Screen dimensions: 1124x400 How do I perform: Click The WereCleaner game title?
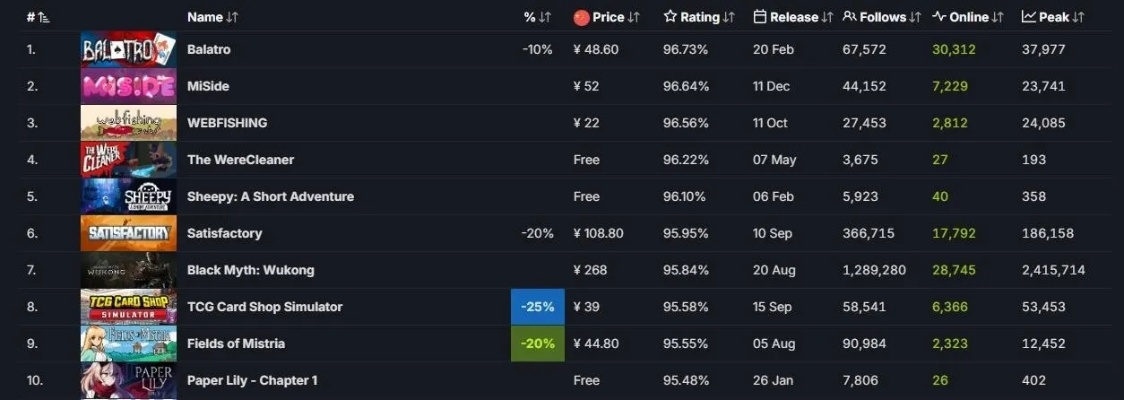(240, 160)
